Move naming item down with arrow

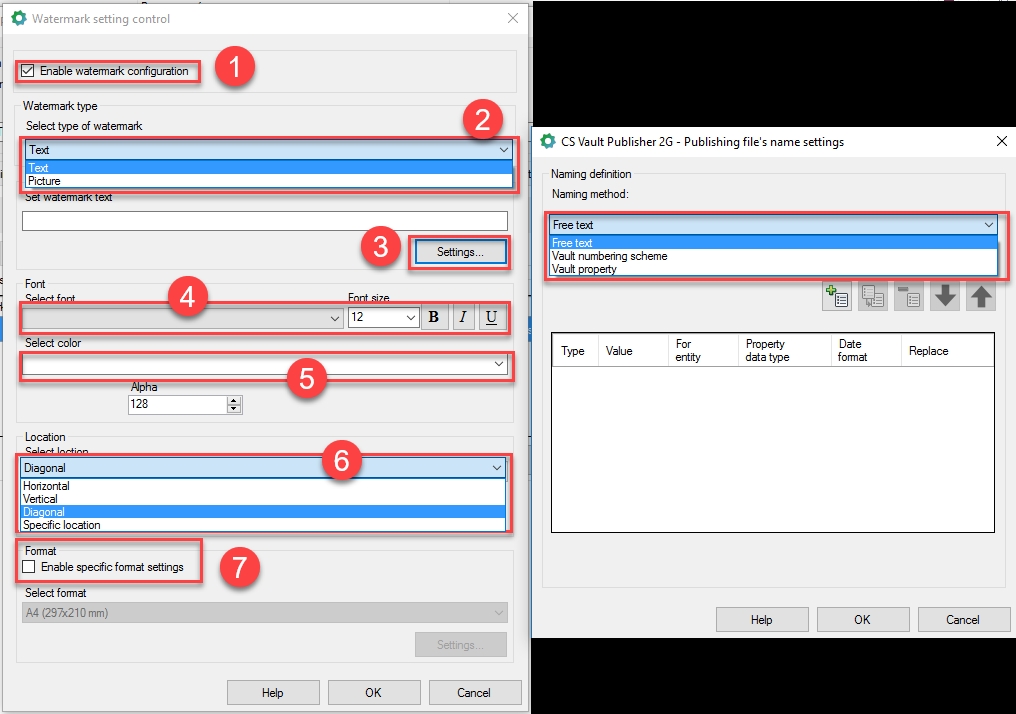tap(945, 297)
